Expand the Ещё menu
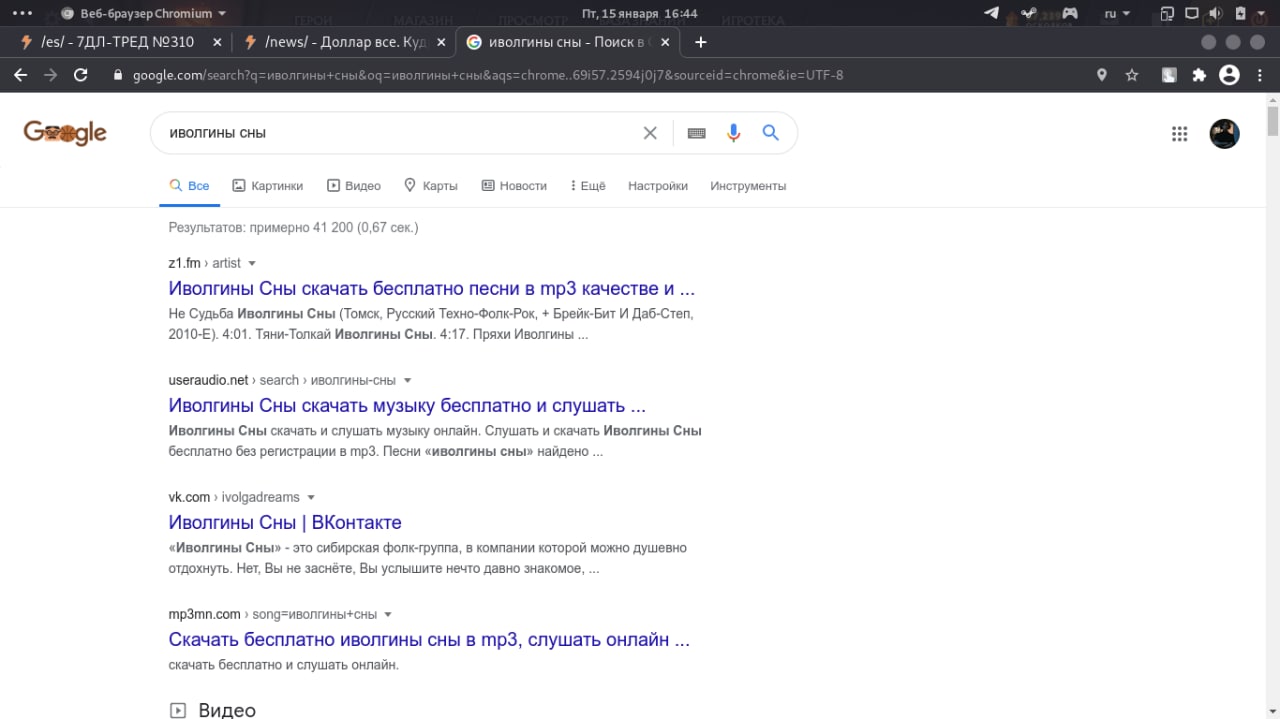The image size is (1280, 719). click(588, 186)
